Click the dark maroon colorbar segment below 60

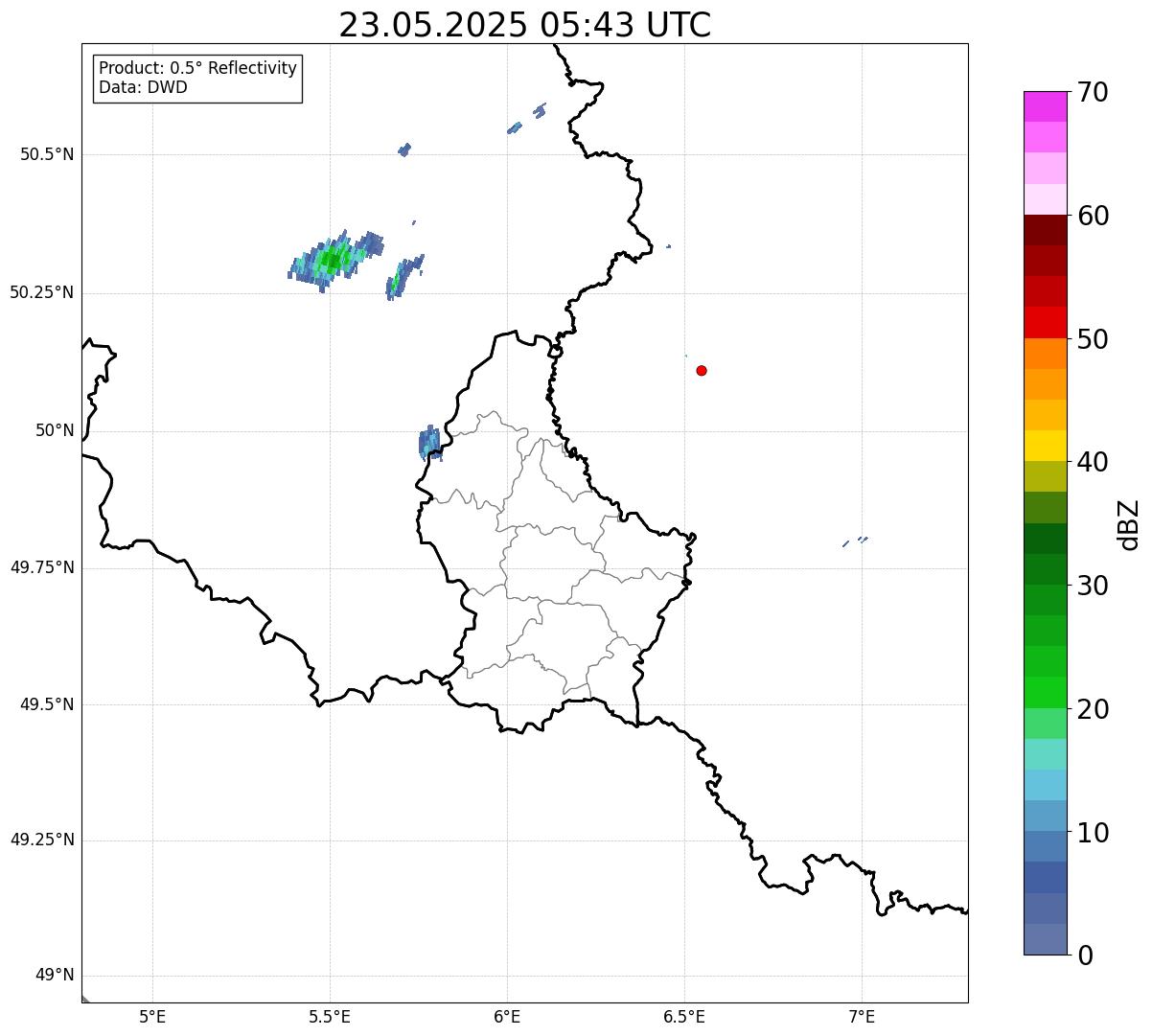click(1045, 230)
